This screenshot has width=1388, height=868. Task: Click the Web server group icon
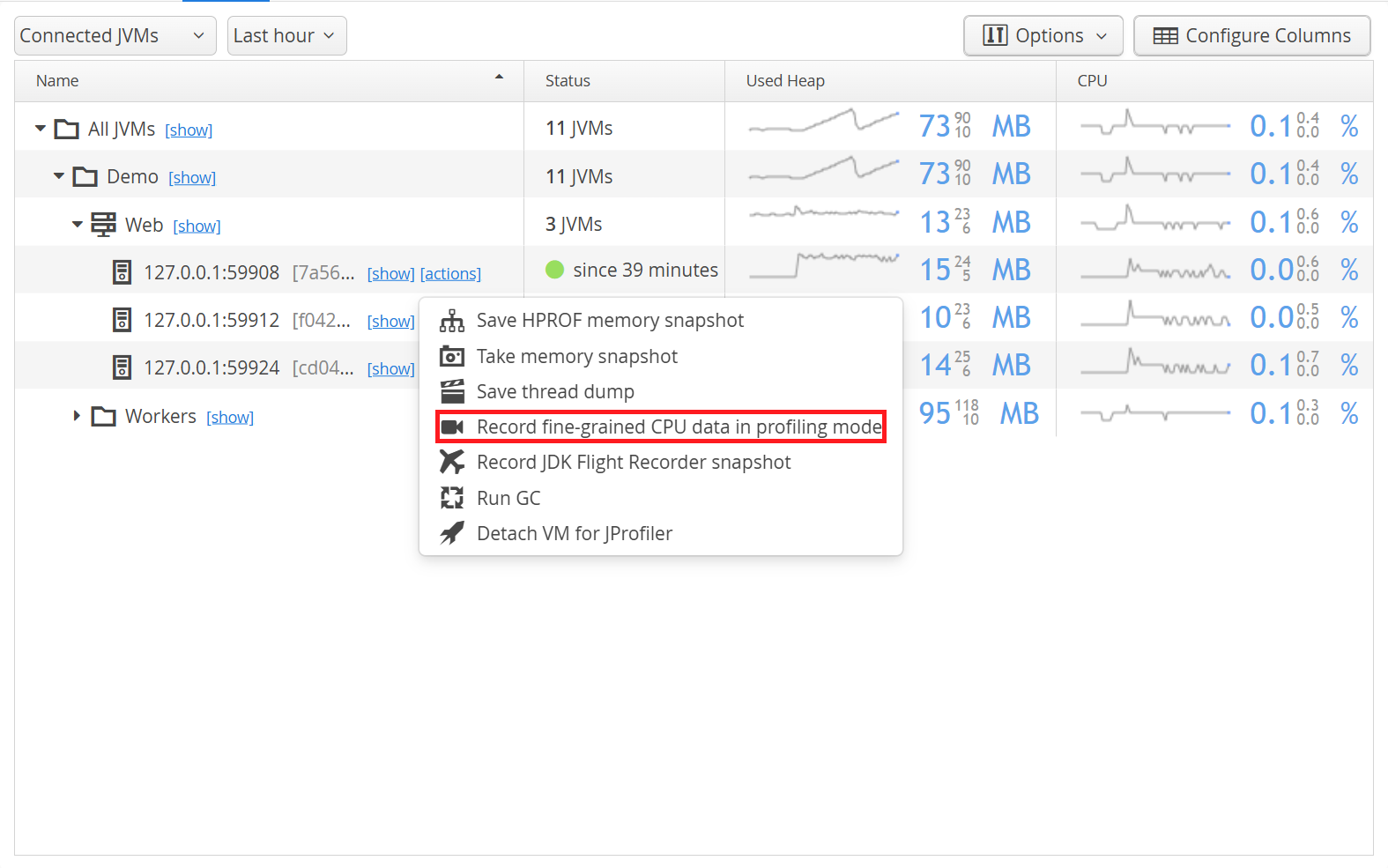point(104,225)
